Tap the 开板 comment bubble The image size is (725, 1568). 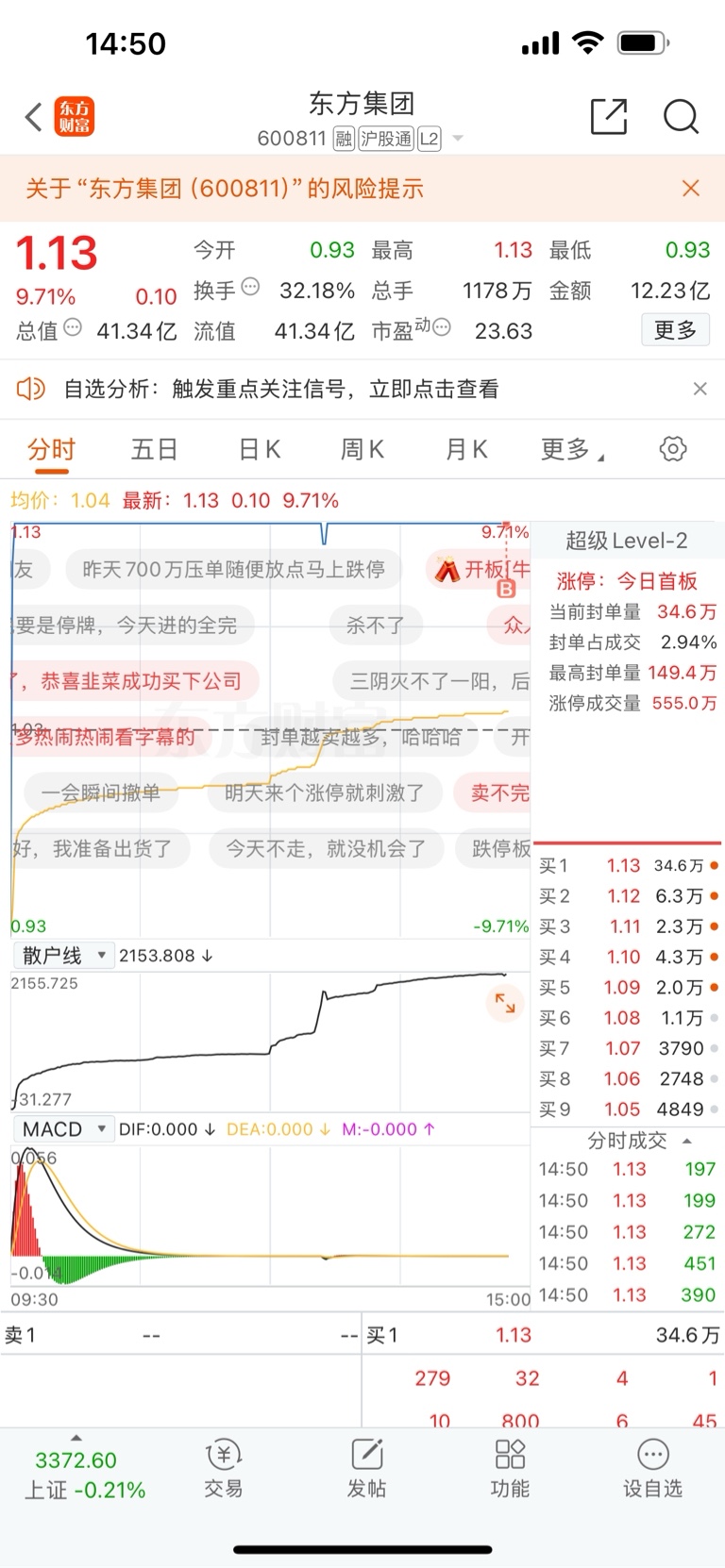coord(478,570)
